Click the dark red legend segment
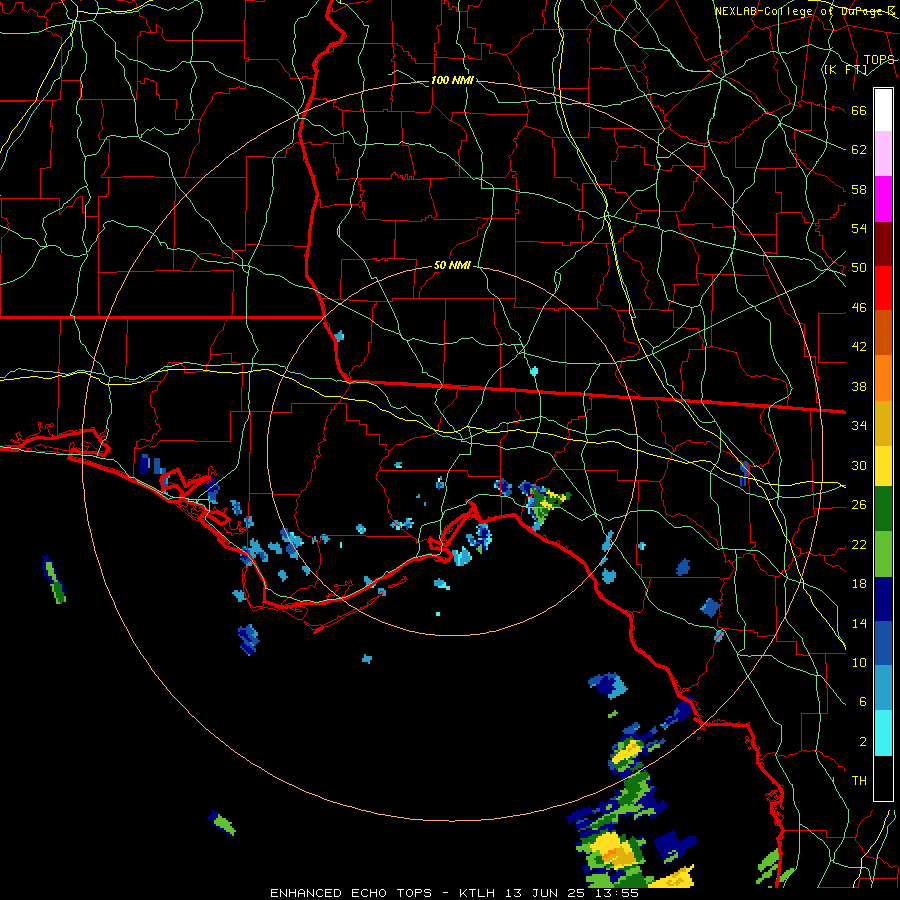Viewport: 900px width, 900px height. (883, 243)
